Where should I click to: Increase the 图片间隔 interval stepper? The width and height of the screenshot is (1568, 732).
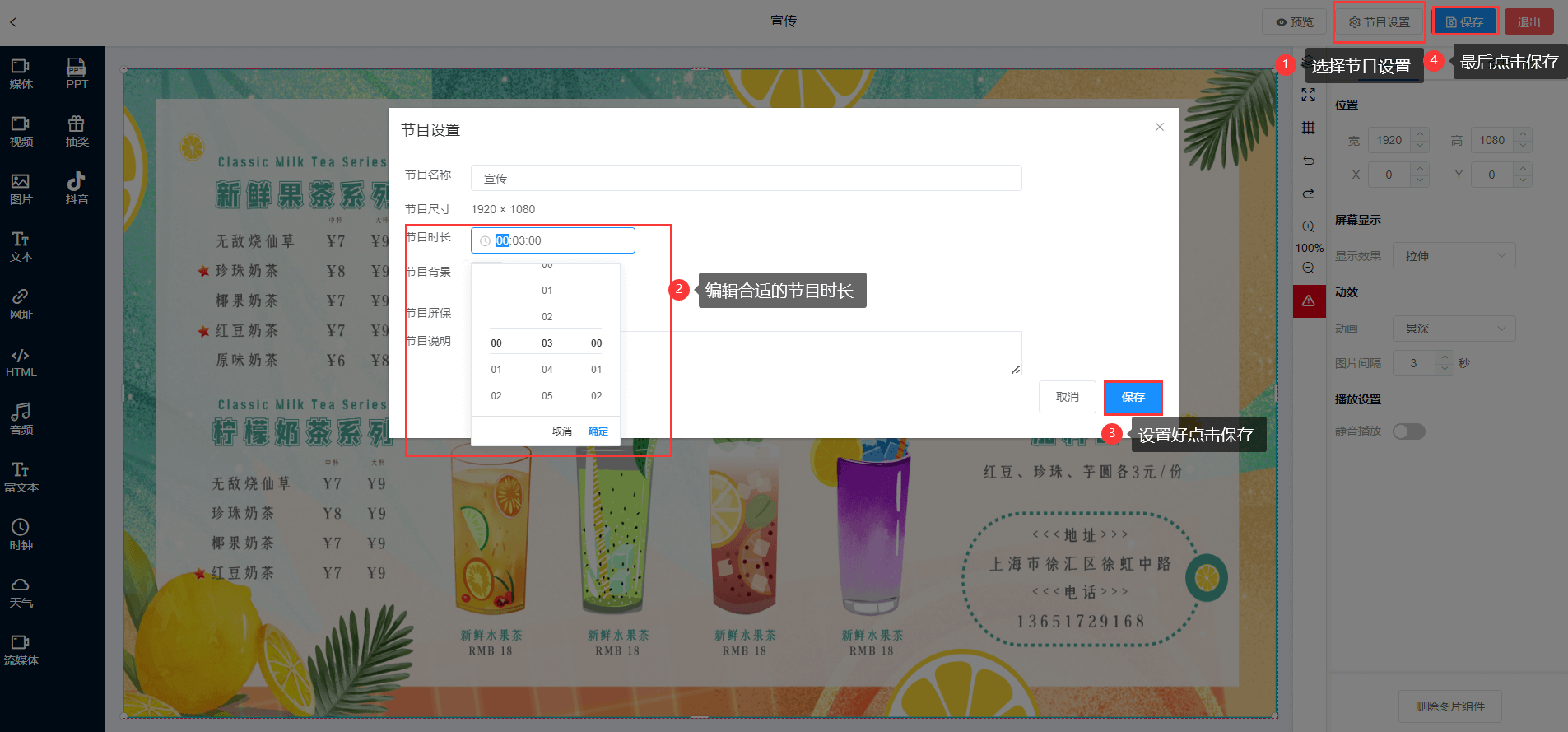1445,357
